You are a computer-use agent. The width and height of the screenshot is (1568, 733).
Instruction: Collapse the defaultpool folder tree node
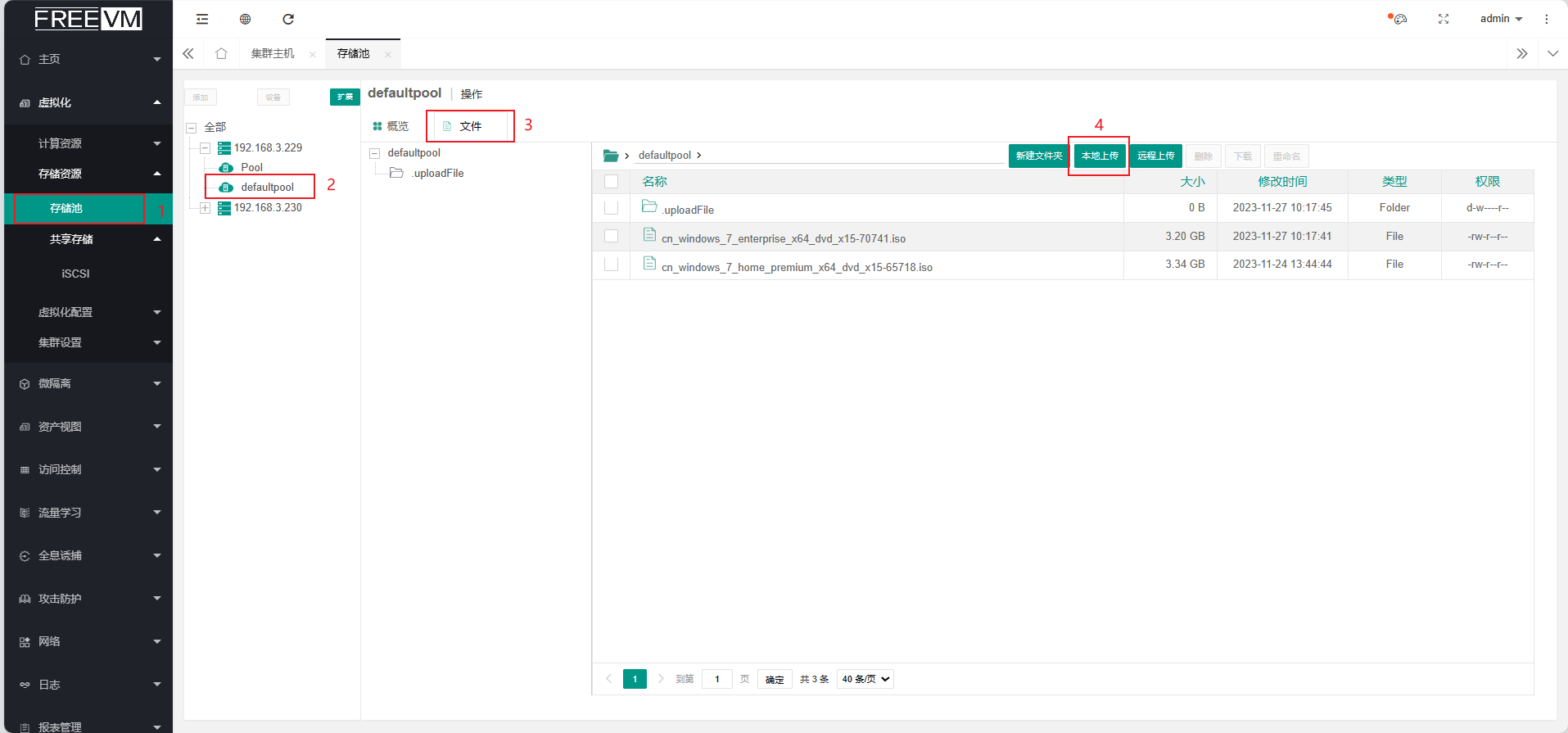375,153
